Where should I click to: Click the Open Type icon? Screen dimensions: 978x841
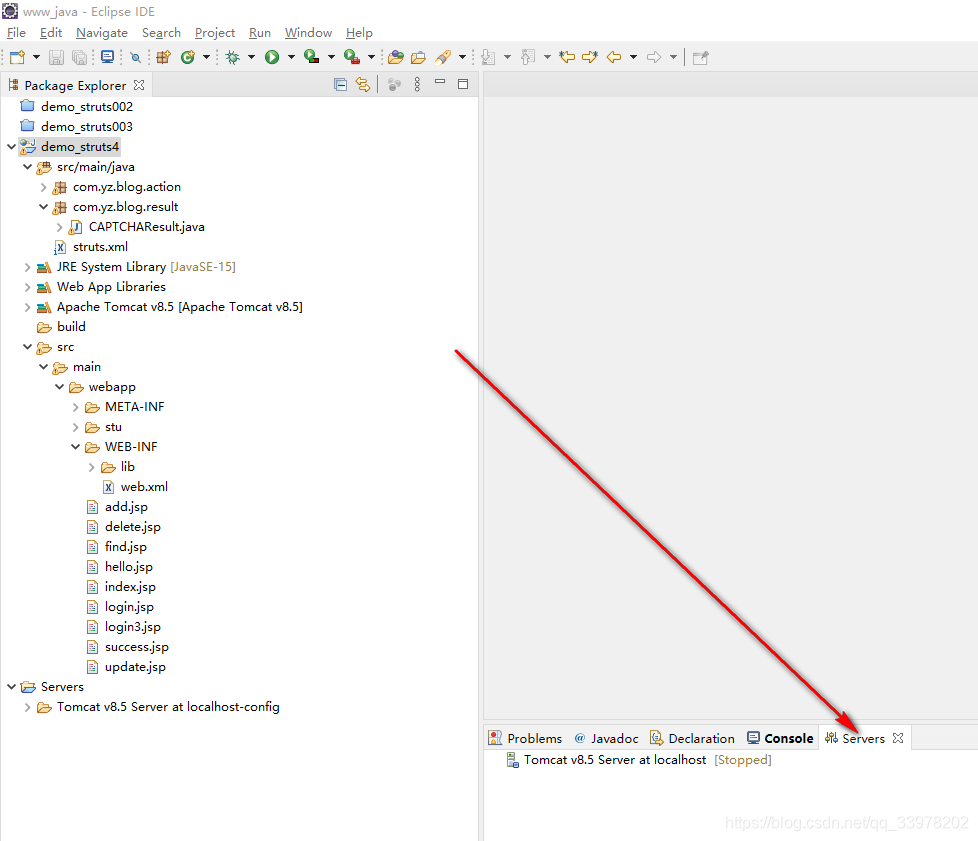[x=395, y=57]
